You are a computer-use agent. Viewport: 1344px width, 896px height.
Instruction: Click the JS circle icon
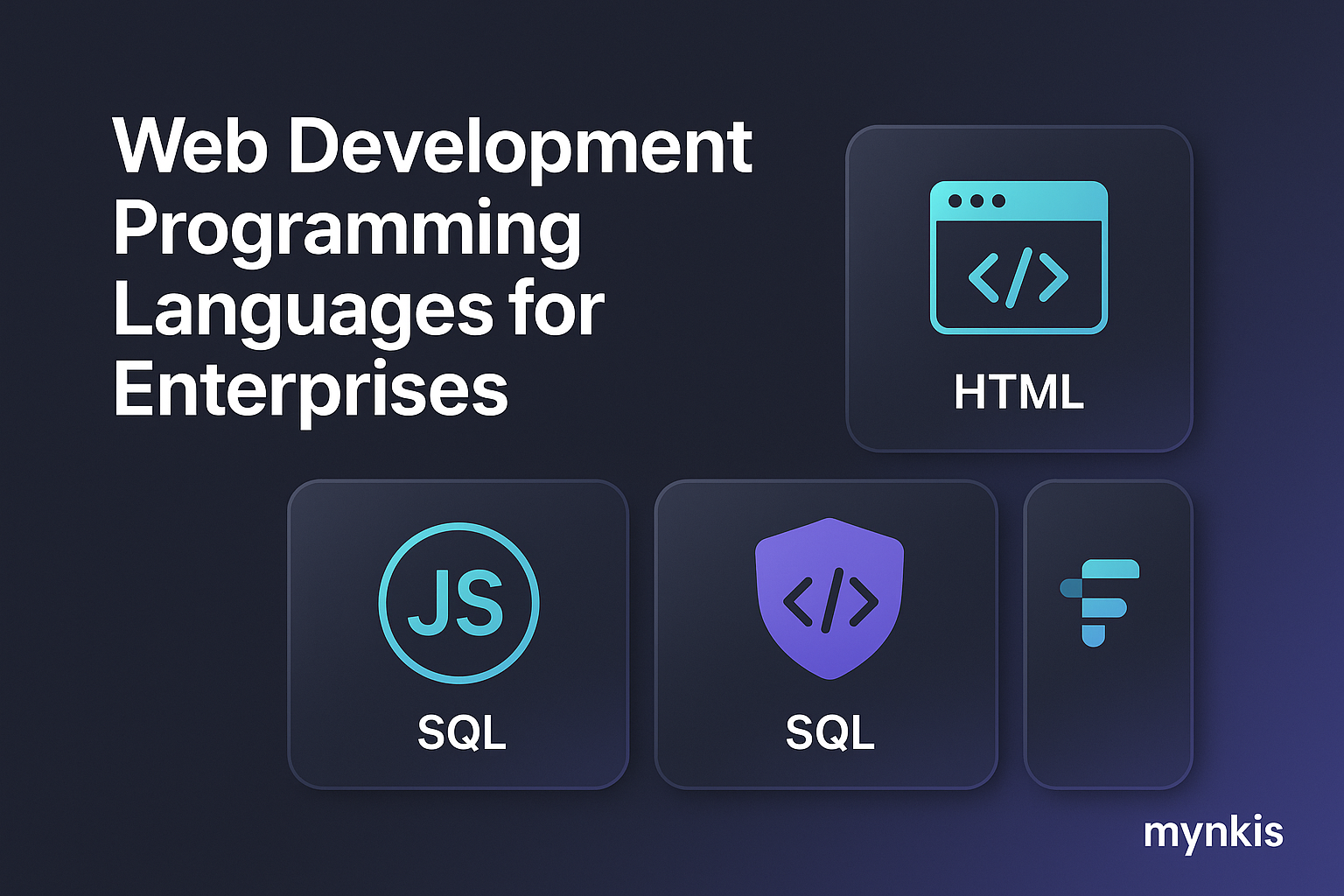coord(458,603)
